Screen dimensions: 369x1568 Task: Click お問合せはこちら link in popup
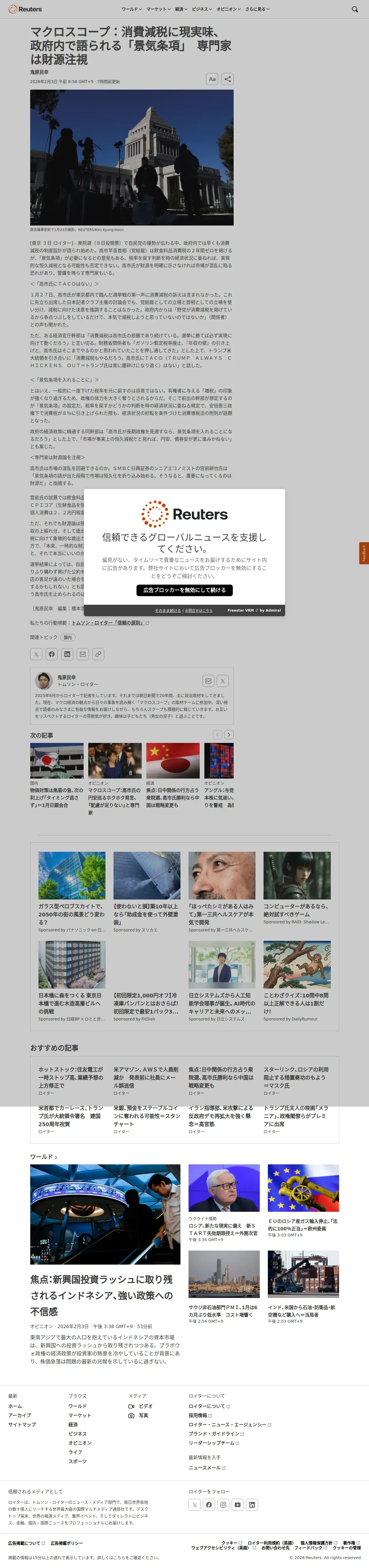tap(199, 610)
